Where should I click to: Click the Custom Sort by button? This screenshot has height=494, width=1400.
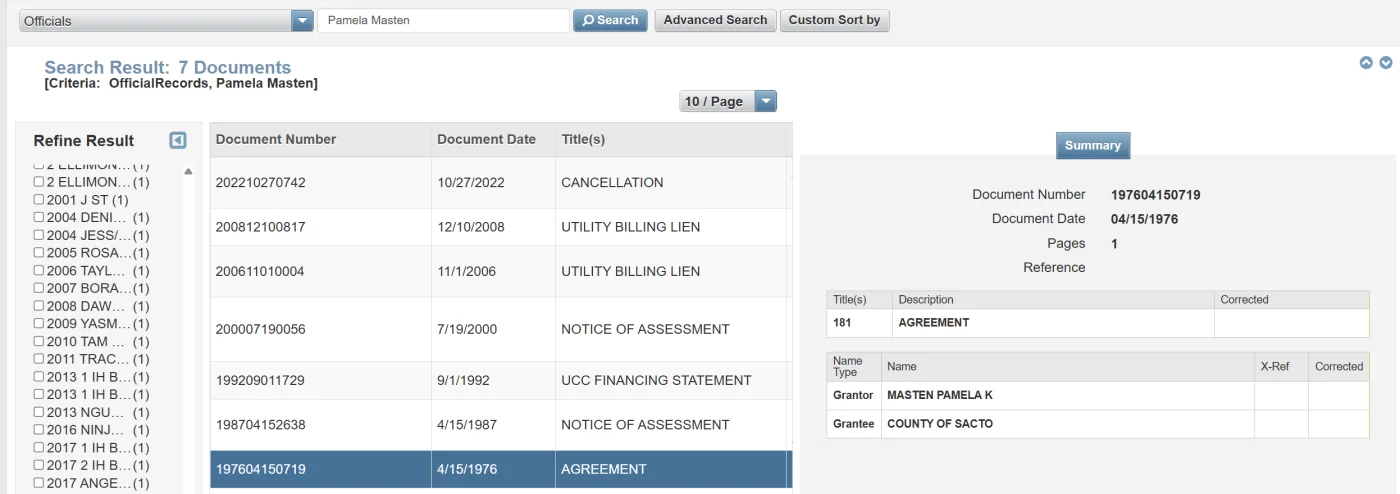coord(834,20)
